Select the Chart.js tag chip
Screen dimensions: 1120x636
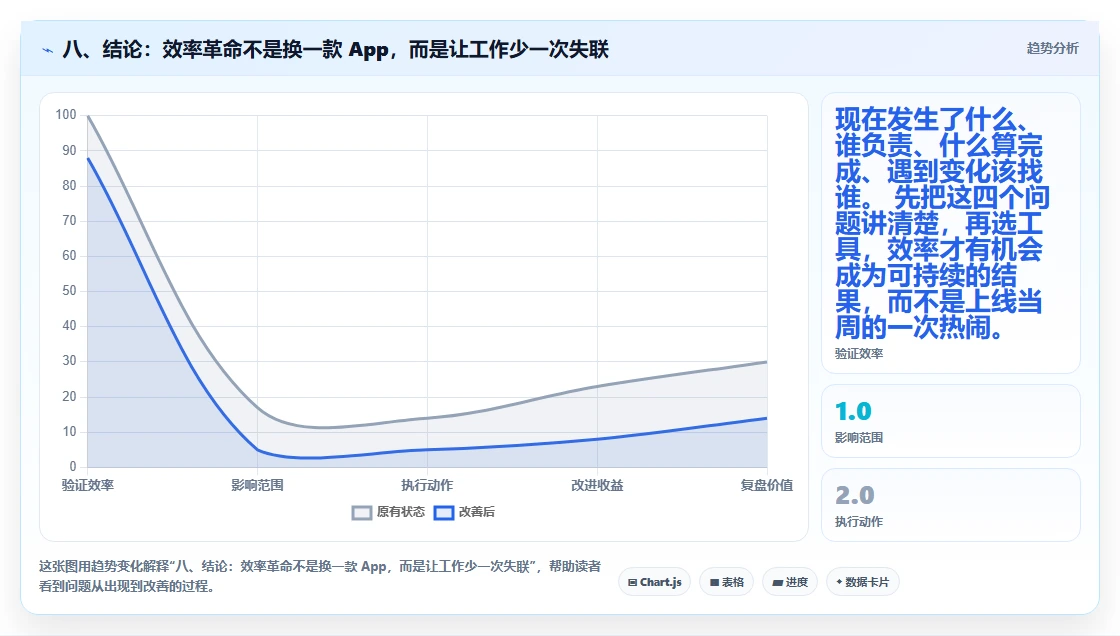(654, 582)
